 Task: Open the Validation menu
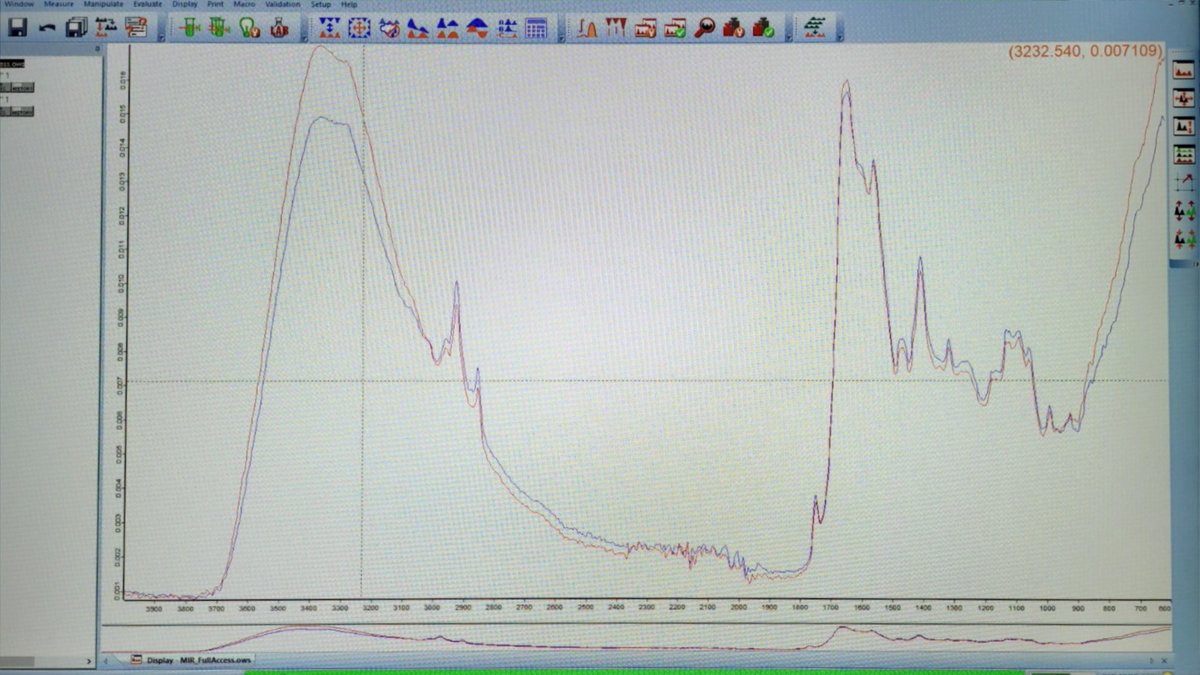pyautogui.click(x=283, y=4)
